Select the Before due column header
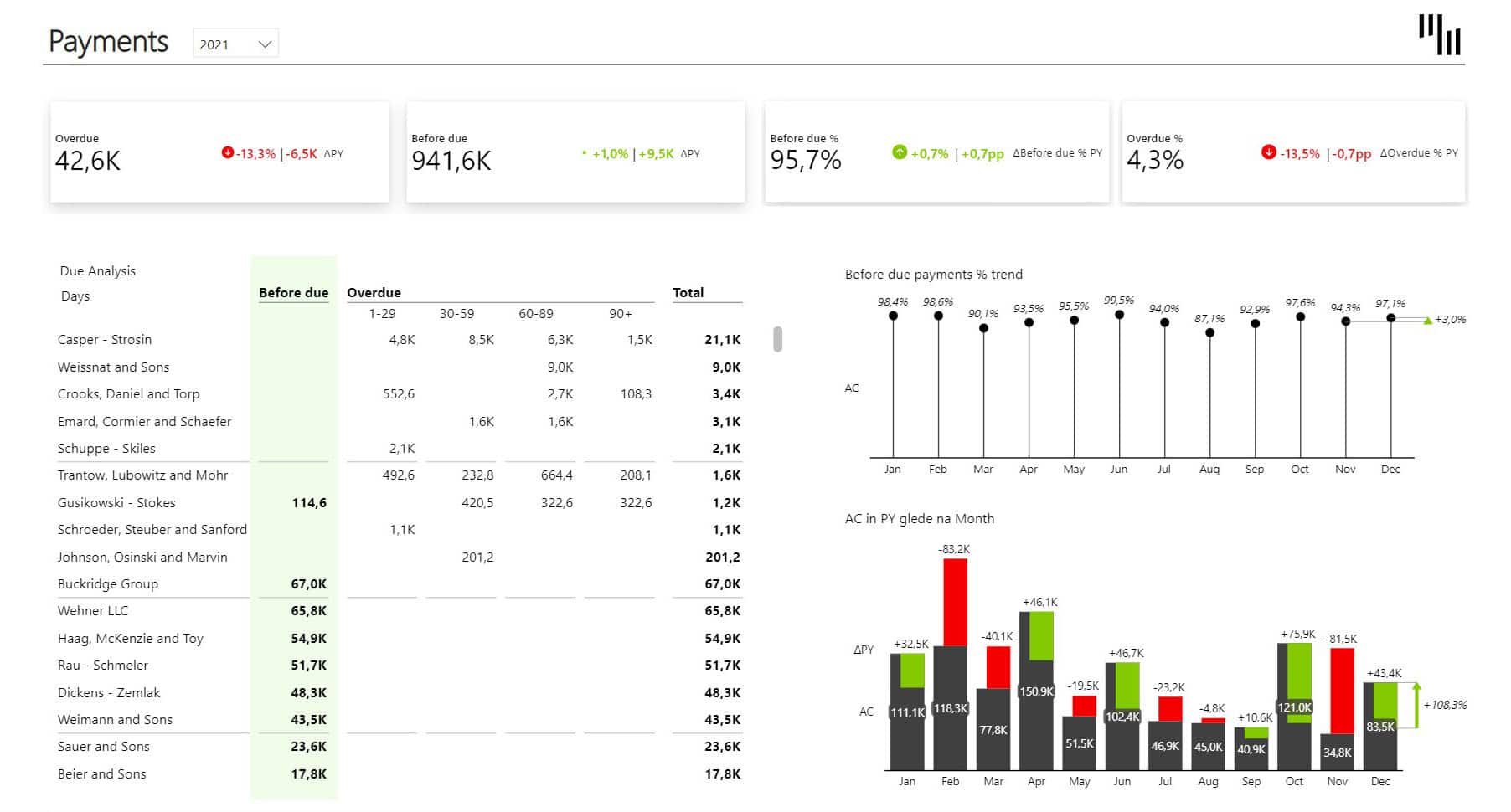Image resolution: width=1511 pixels, height=812 pixels. (293, 292)
